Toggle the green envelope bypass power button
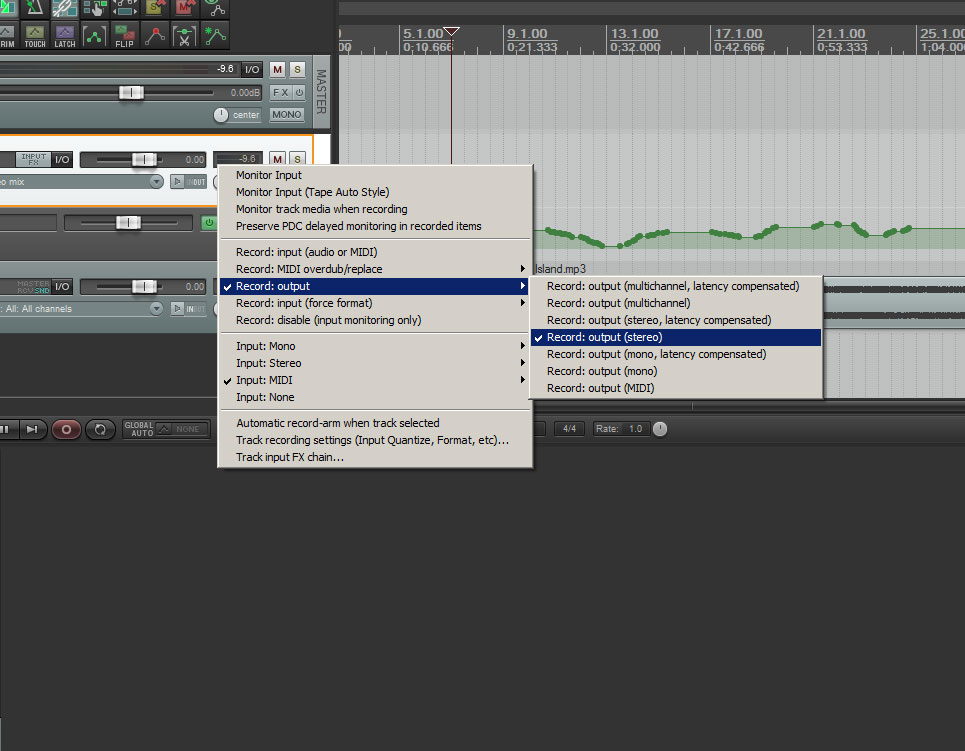 [x=209, y=223]
